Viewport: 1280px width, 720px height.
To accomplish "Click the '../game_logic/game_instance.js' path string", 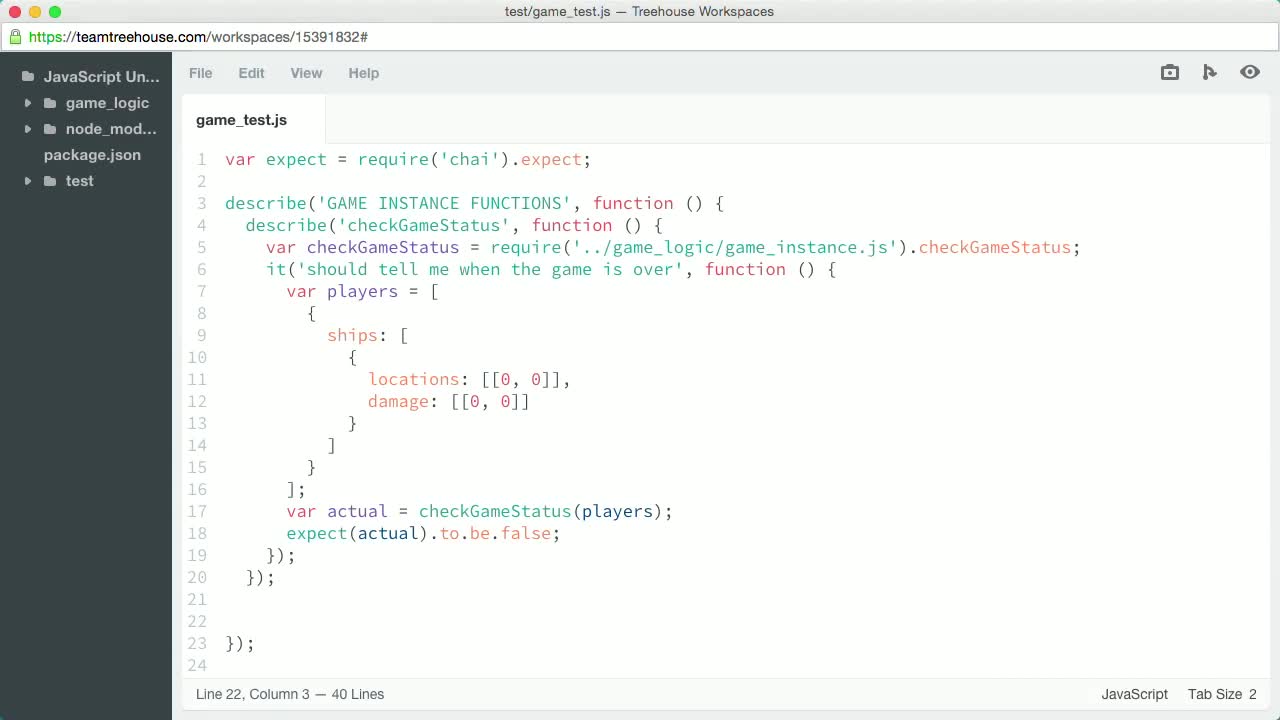I will tap(735, 248).
